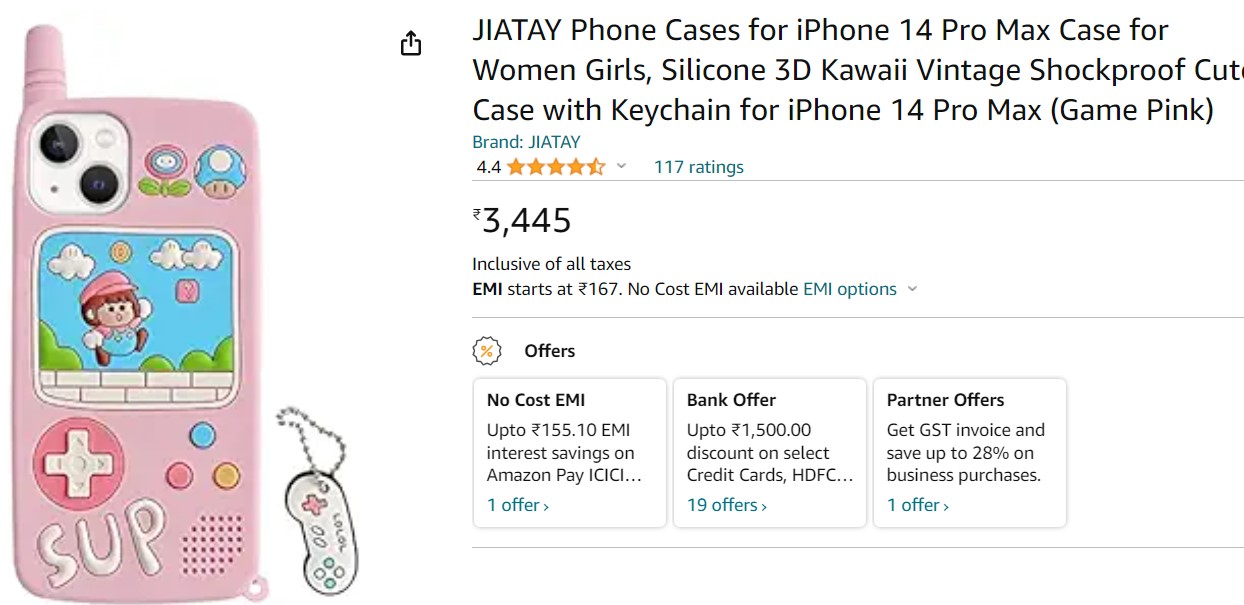The image size is (1244, 605).
Task: Click the Offers heading
Action: click(x=549, y=351)
